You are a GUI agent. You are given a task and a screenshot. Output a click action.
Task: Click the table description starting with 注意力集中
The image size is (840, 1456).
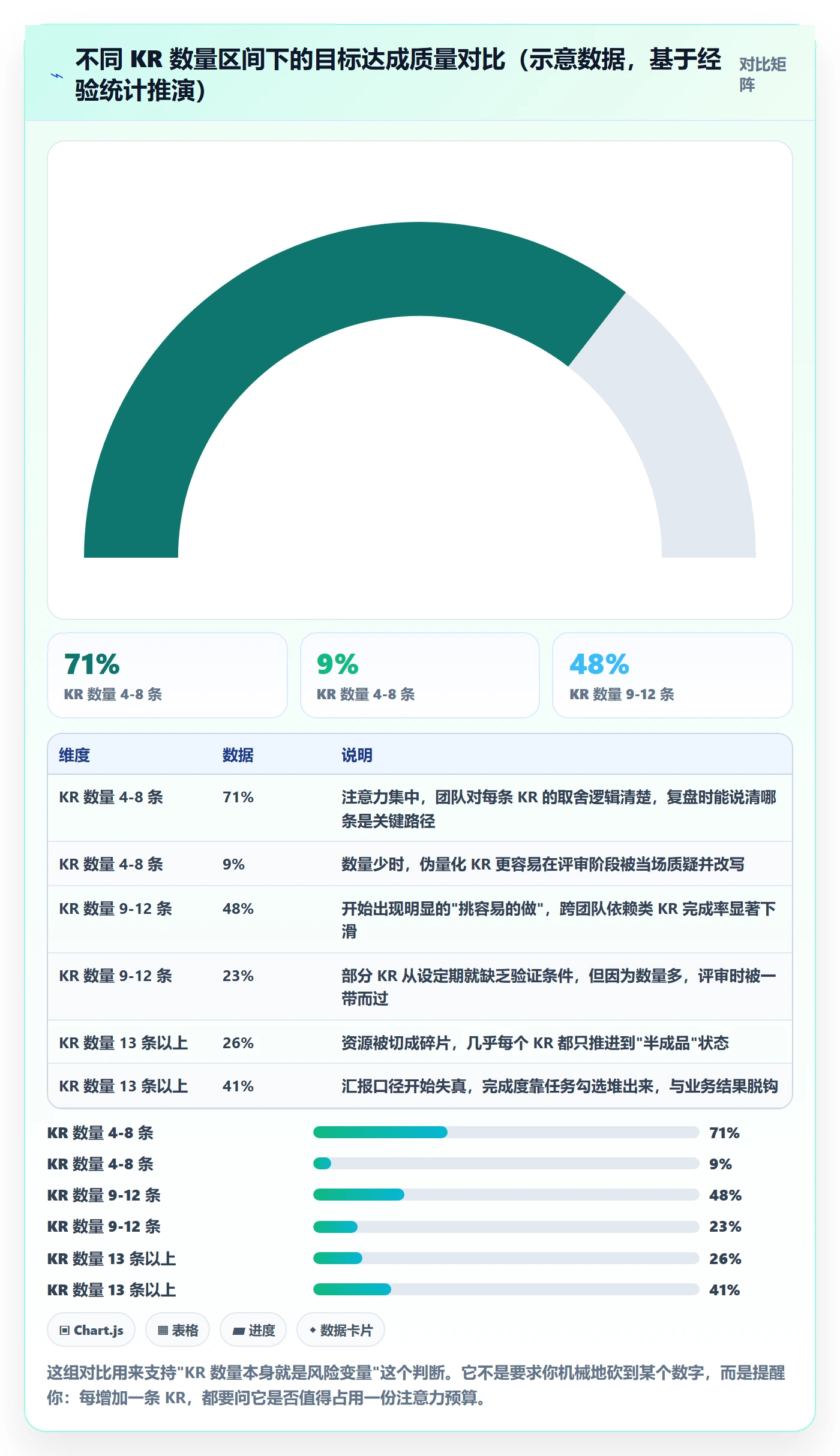[559, 808]
